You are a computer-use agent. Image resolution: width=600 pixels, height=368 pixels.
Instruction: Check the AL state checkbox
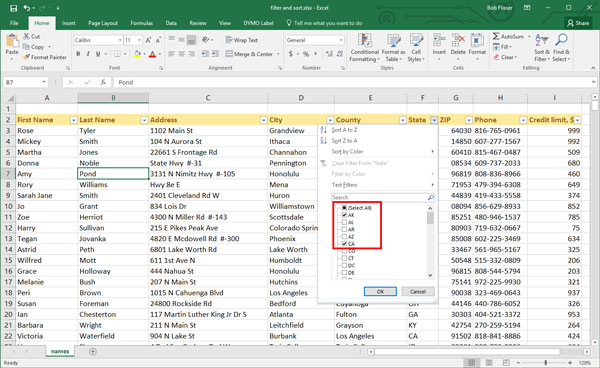[x=344, y=222]
